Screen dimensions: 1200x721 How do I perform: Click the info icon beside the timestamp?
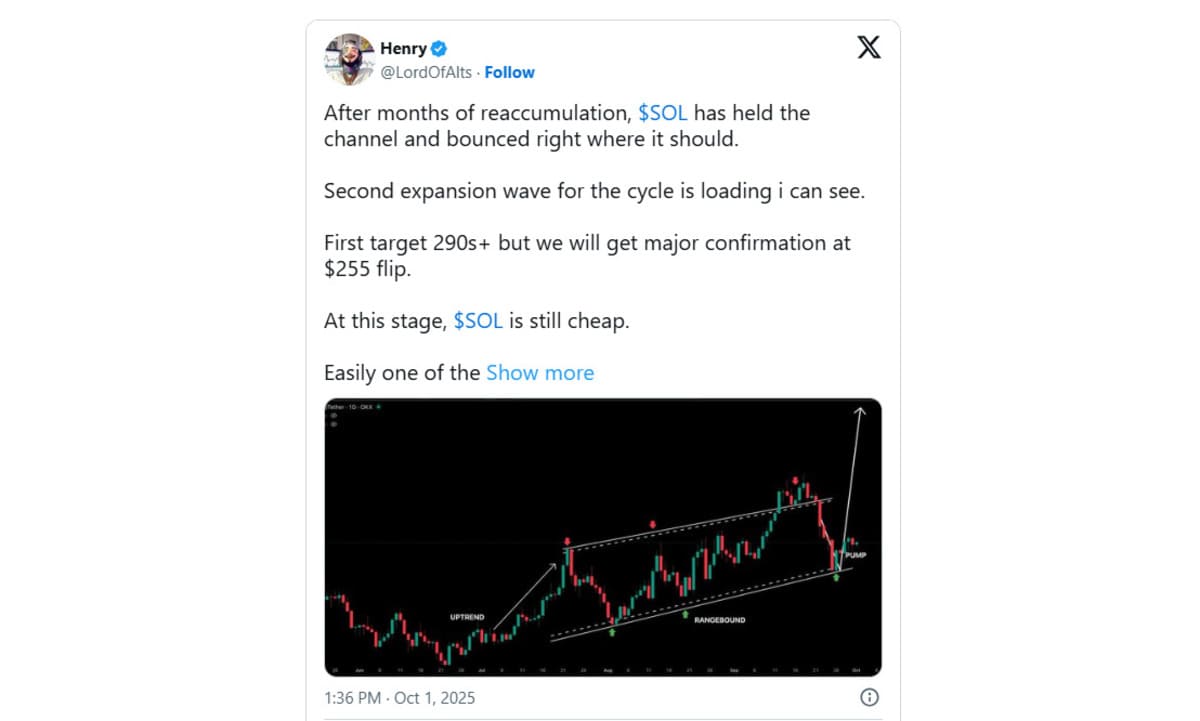tap(869, 697)
